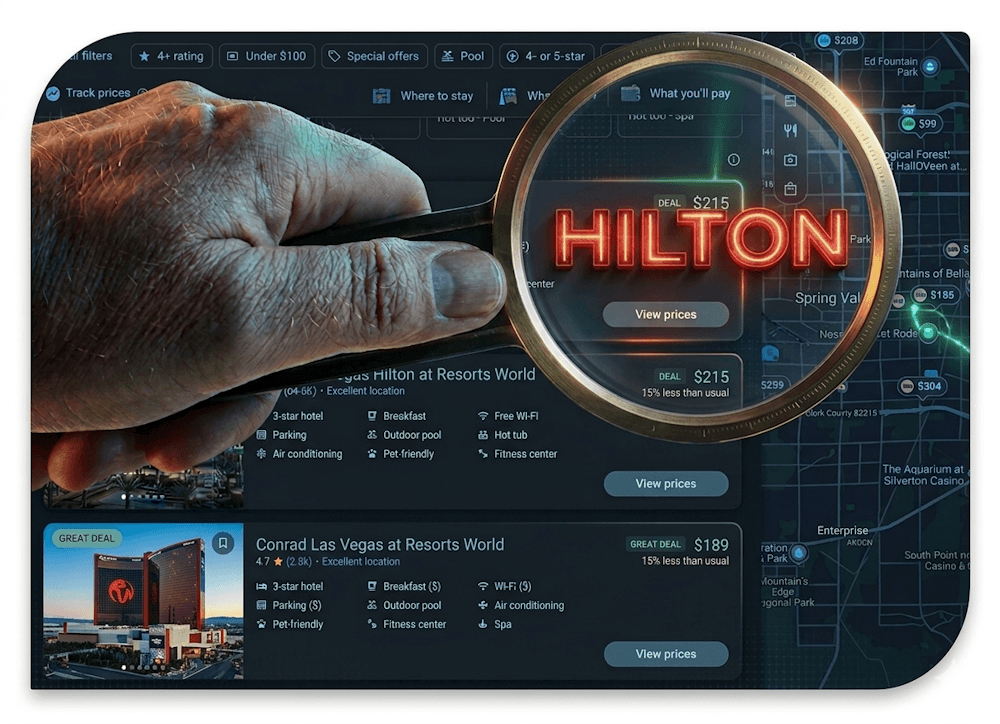Image resolution: width=1000 pixels, height=724 pixels.
Task: Click the Wi-Fi icon beside Free Wi-Fi
Action: coord(483,416)
